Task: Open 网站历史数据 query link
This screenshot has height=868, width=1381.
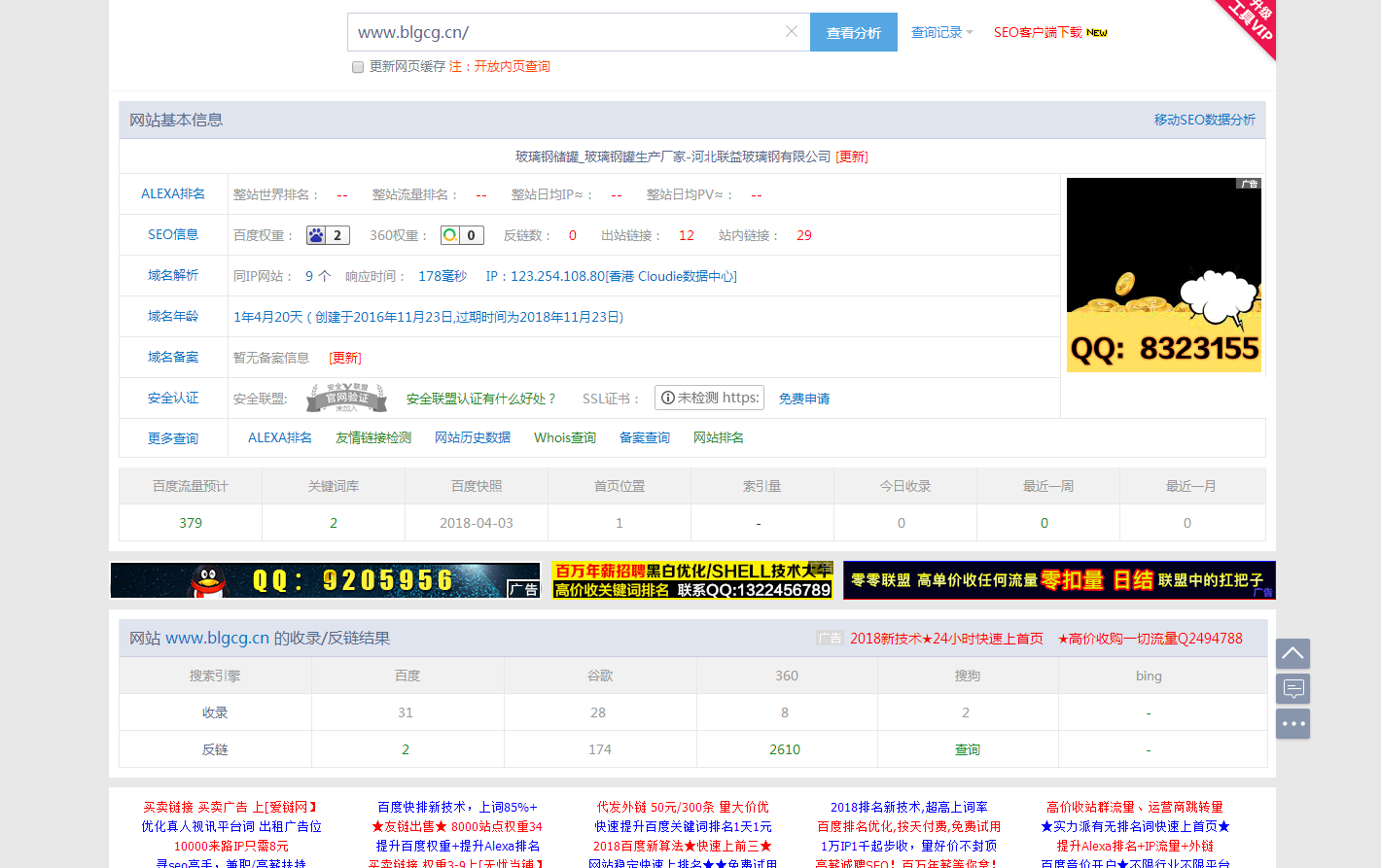Action: coord(473,437)
